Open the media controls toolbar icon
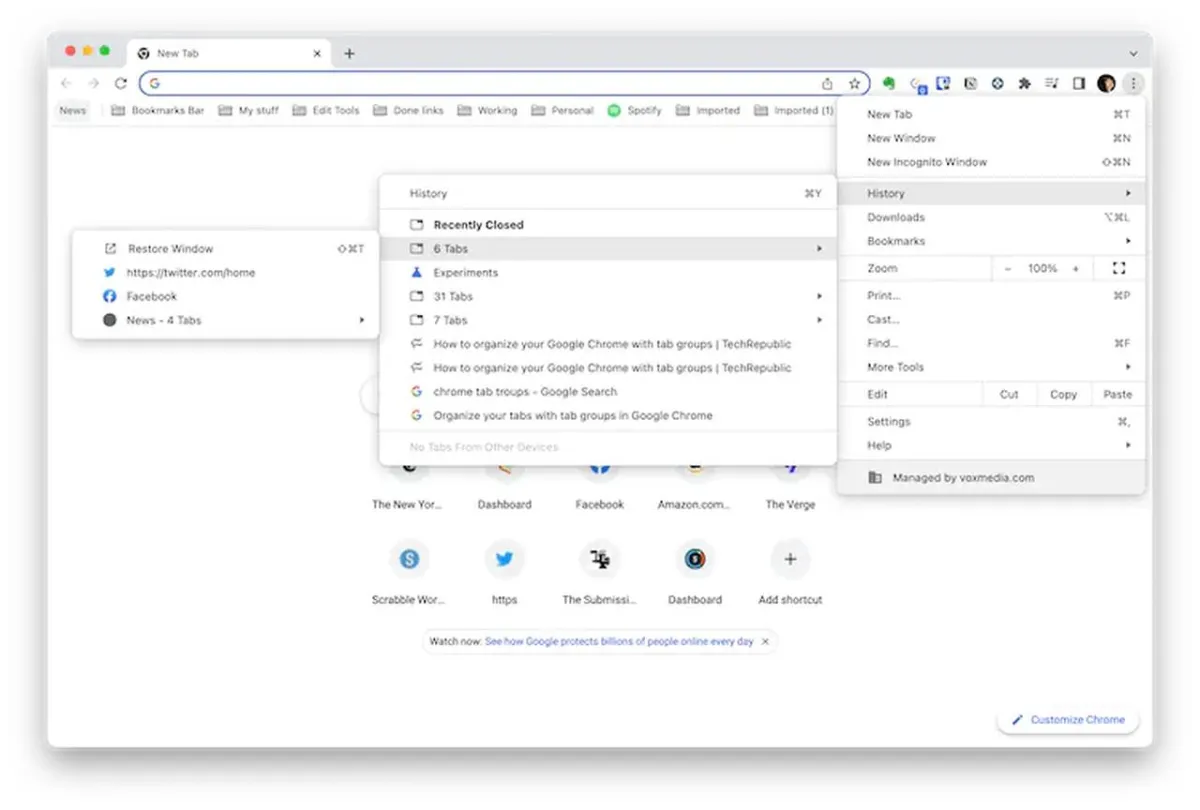 point(1052,83)
